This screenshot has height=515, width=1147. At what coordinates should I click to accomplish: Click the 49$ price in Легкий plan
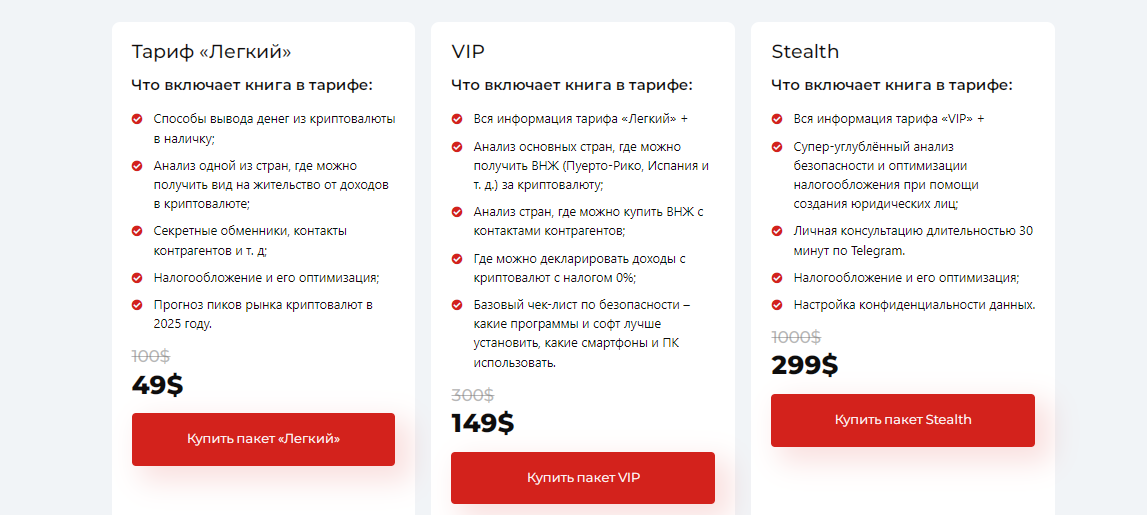(158, 385)
